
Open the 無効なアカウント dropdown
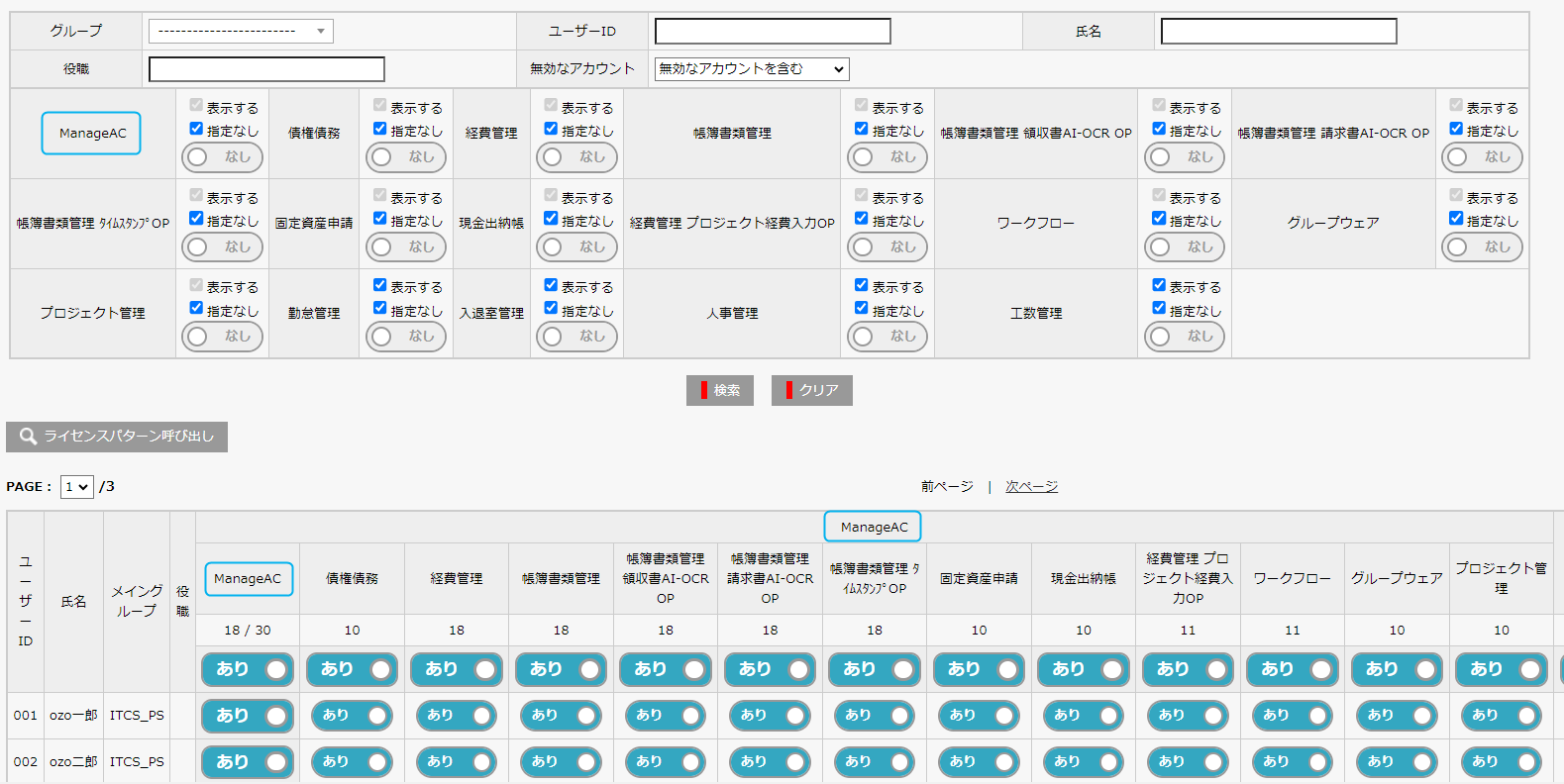tap(752, 68)
